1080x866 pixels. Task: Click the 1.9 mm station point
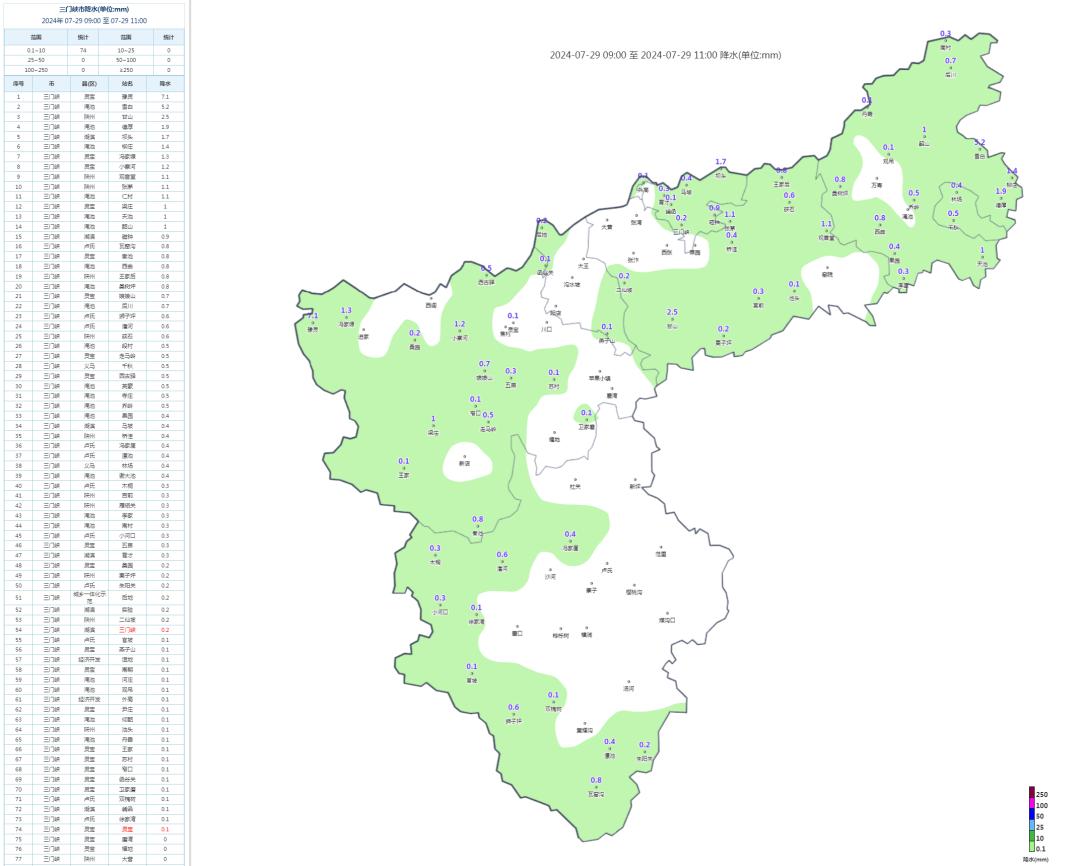click(1001, 198)
